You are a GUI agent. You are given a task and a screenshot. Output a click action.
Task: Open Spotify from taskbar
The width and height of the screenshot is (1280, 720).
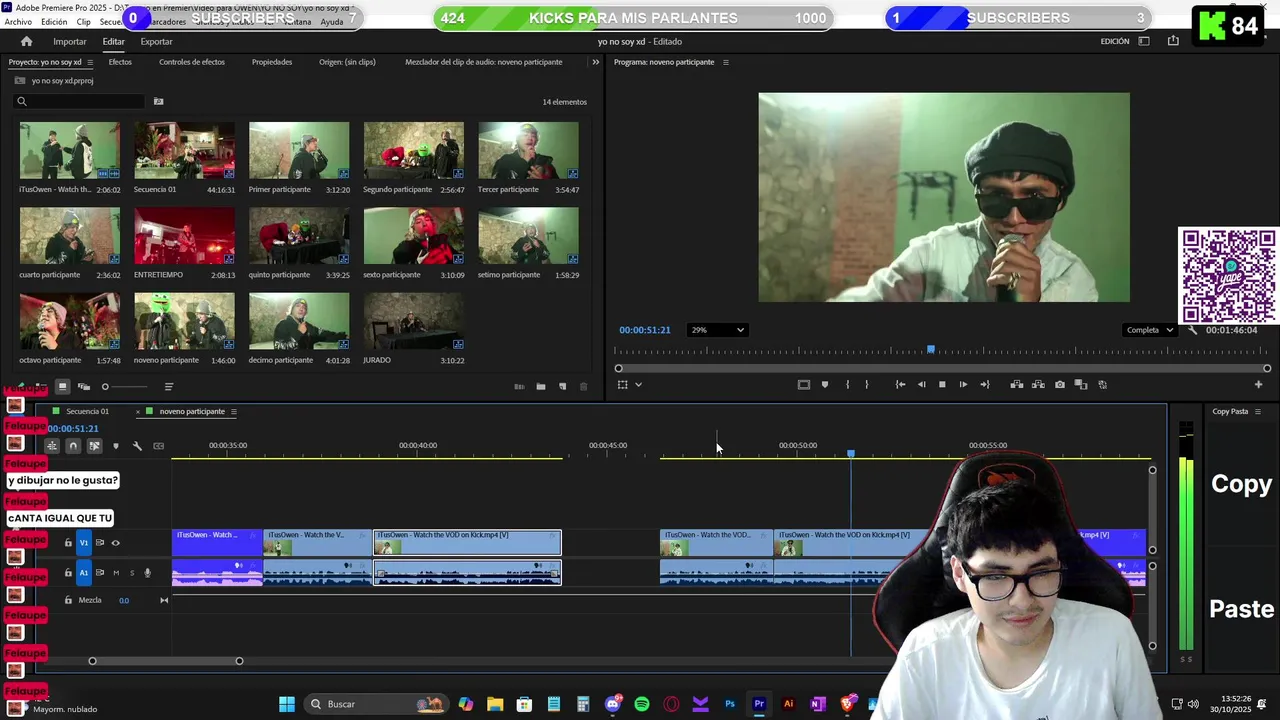point(642,704)
